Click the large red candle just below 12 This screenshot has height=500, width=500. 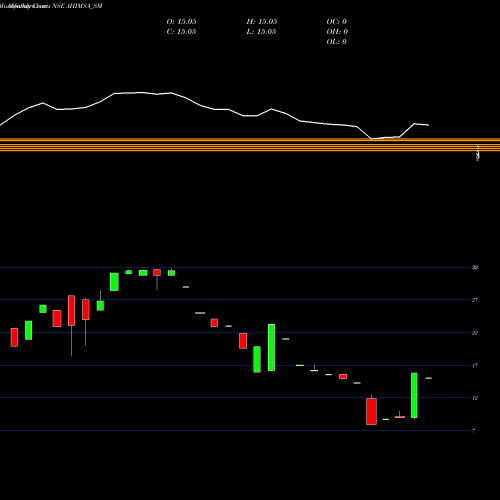[371, 411]
